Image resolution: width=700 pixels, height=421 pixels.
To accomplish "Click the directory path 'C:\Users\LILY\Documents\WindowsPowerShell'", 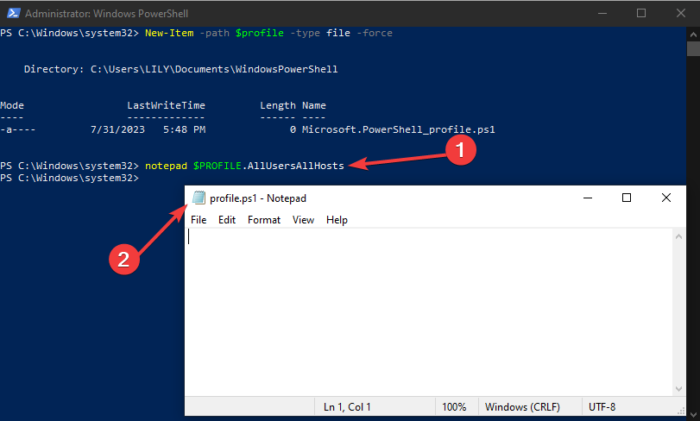I will (214, 69).
